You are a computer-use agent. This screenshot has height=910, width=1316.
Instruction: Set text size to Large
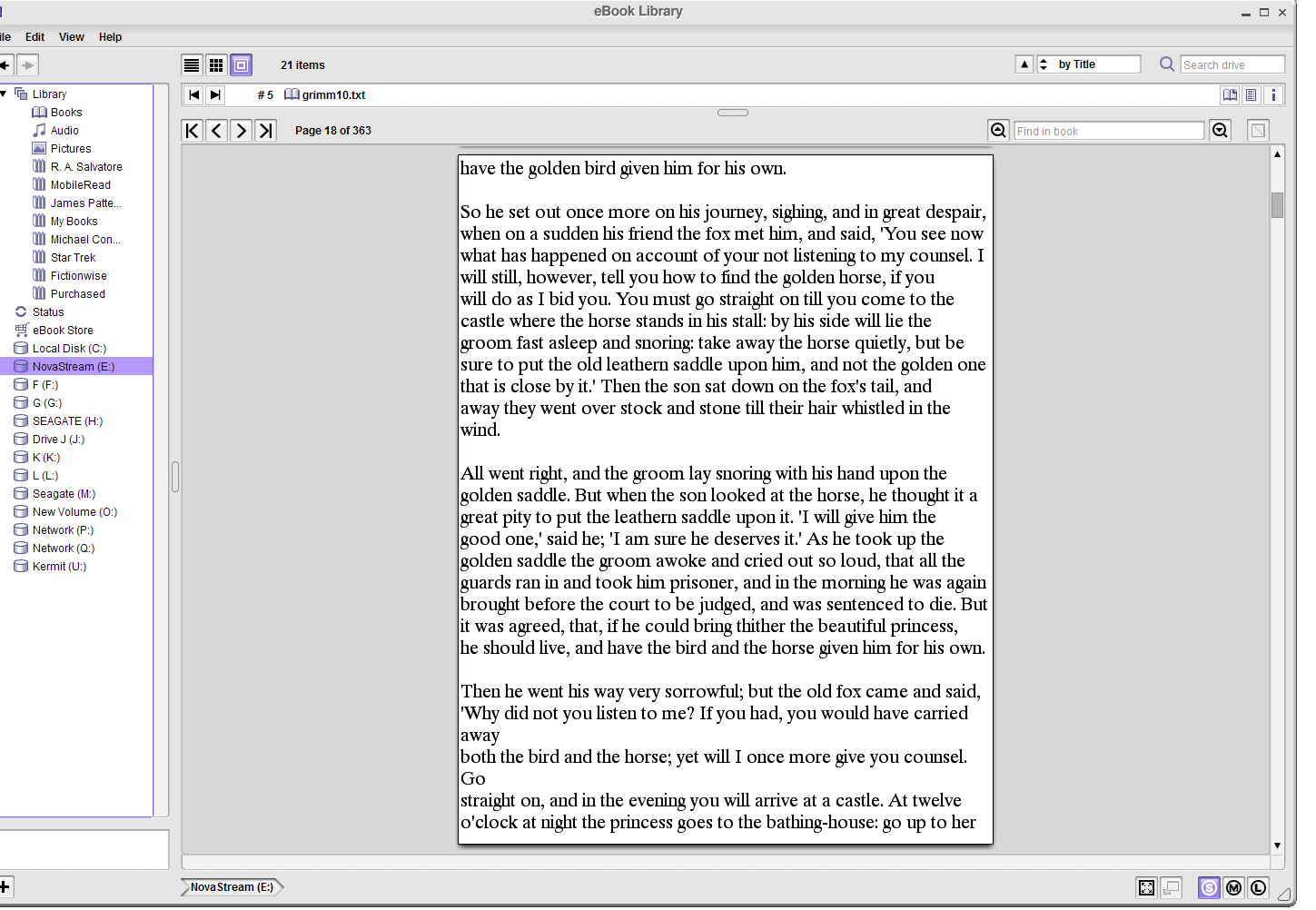[1258, 887]
